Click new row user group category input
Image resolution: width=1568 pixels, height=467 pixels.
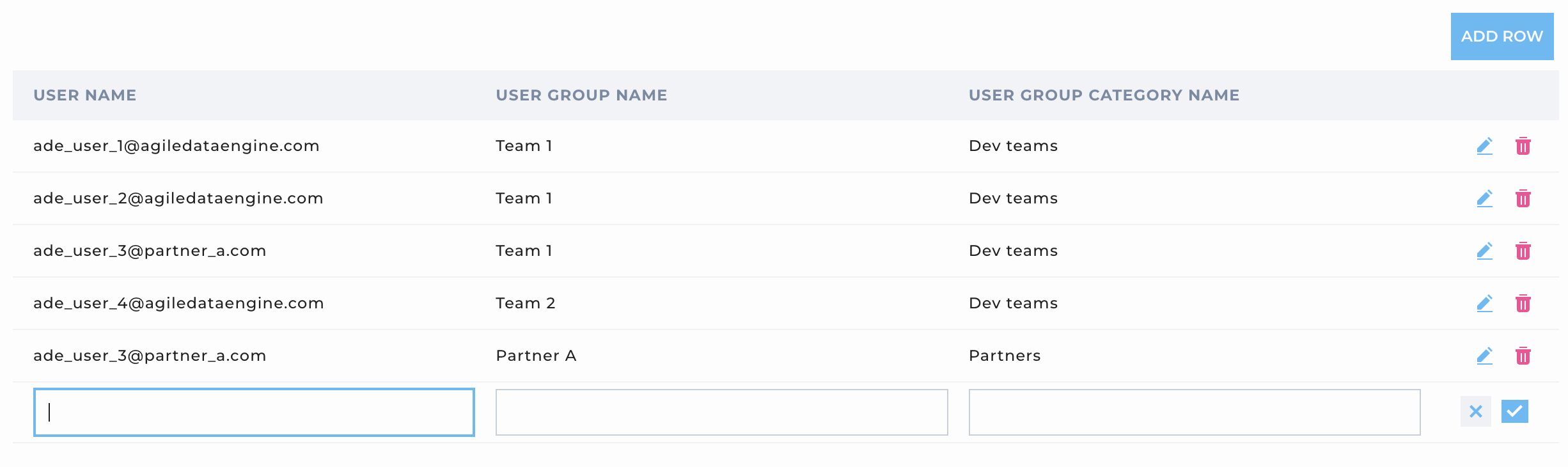coord(1194,412)
